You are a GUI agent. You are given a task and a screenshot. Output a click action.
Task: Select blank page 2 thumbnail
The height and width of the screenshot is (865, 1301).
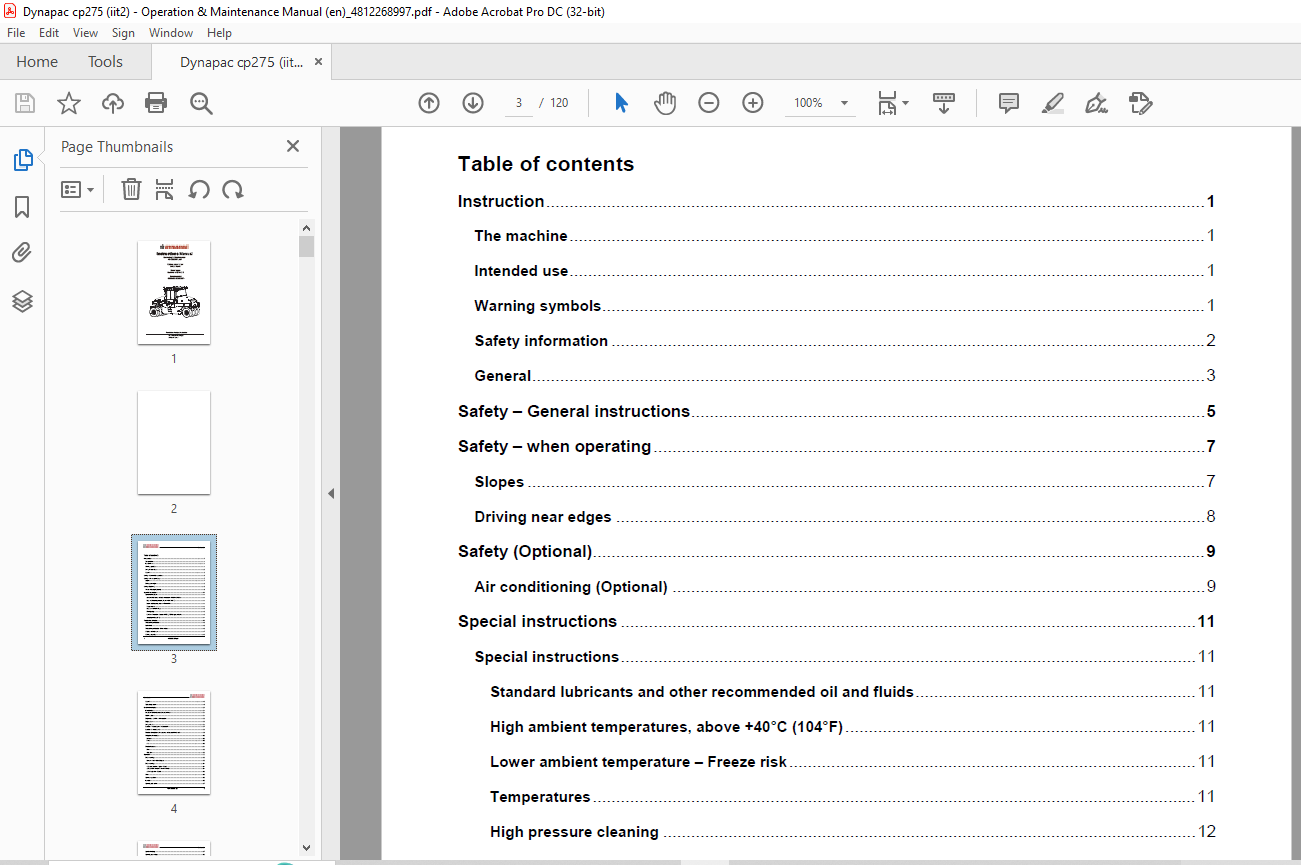pos(174,442)
